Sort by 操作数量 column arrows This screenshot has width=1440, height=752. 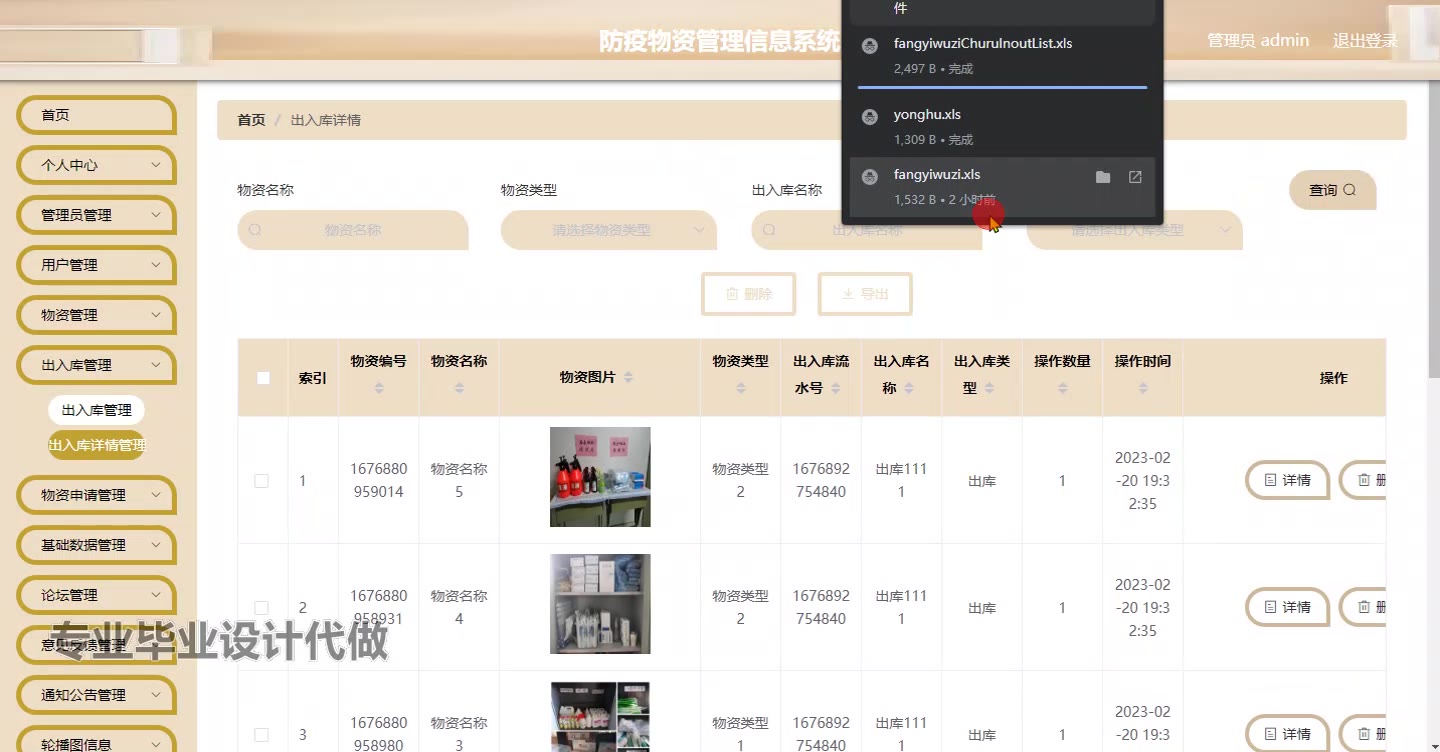pos(1062,388)
